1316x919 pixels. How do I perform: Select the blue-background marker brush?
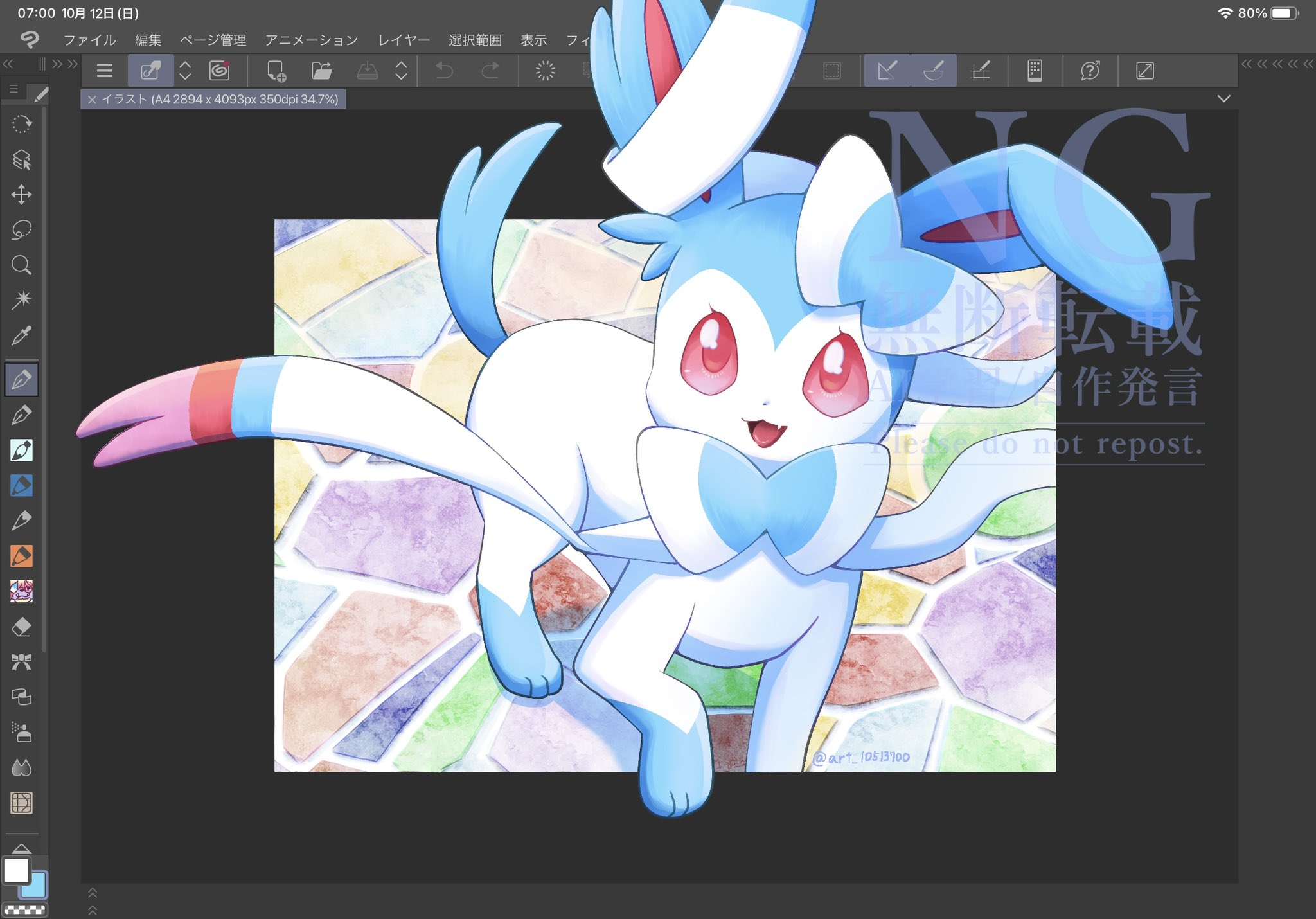coord(21,486)
